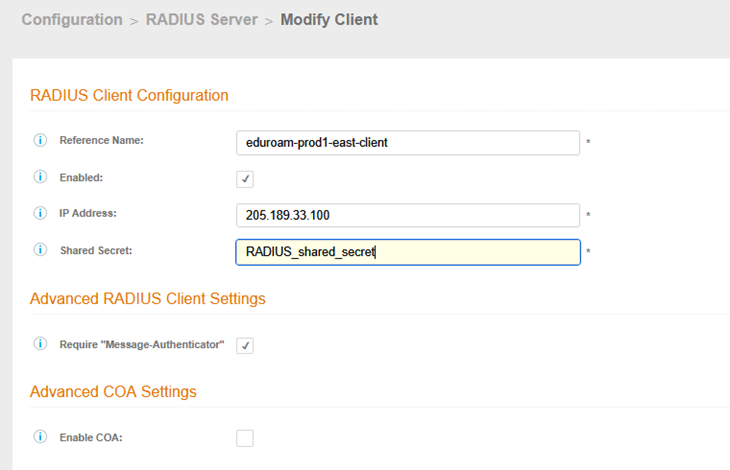Click the Enable COA label text
Image resolution: width=730 pixels, height=470 pixels.
[x=91, y=438]
